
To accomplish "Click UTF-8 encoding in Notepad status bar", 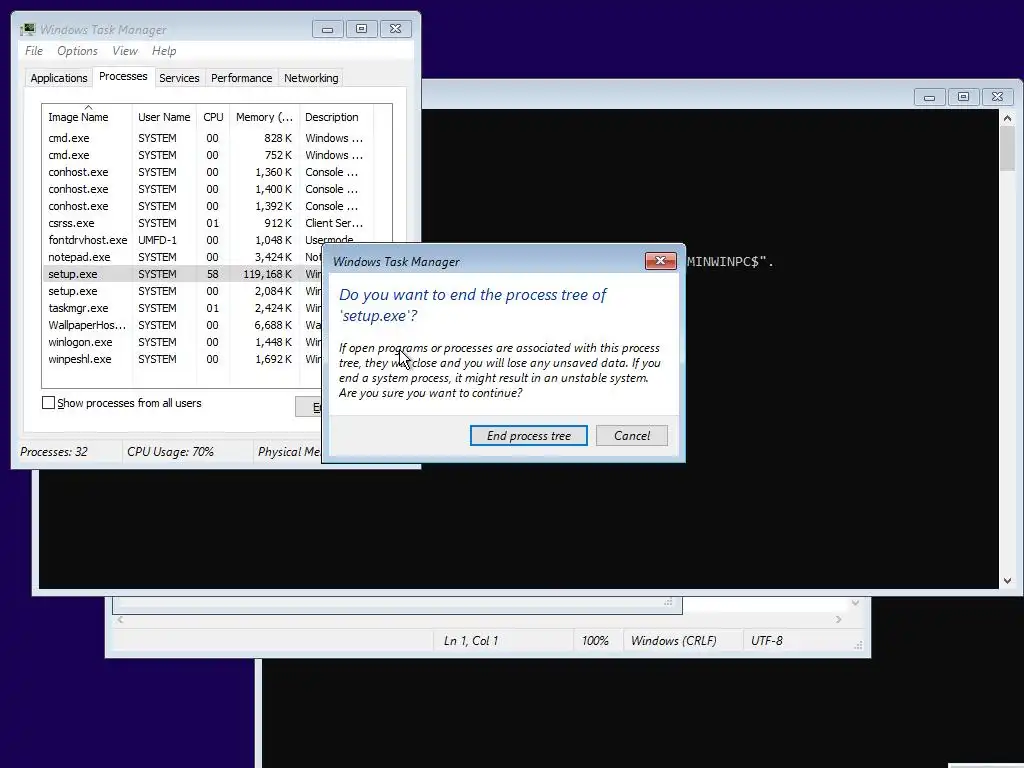I will point(767,641).
